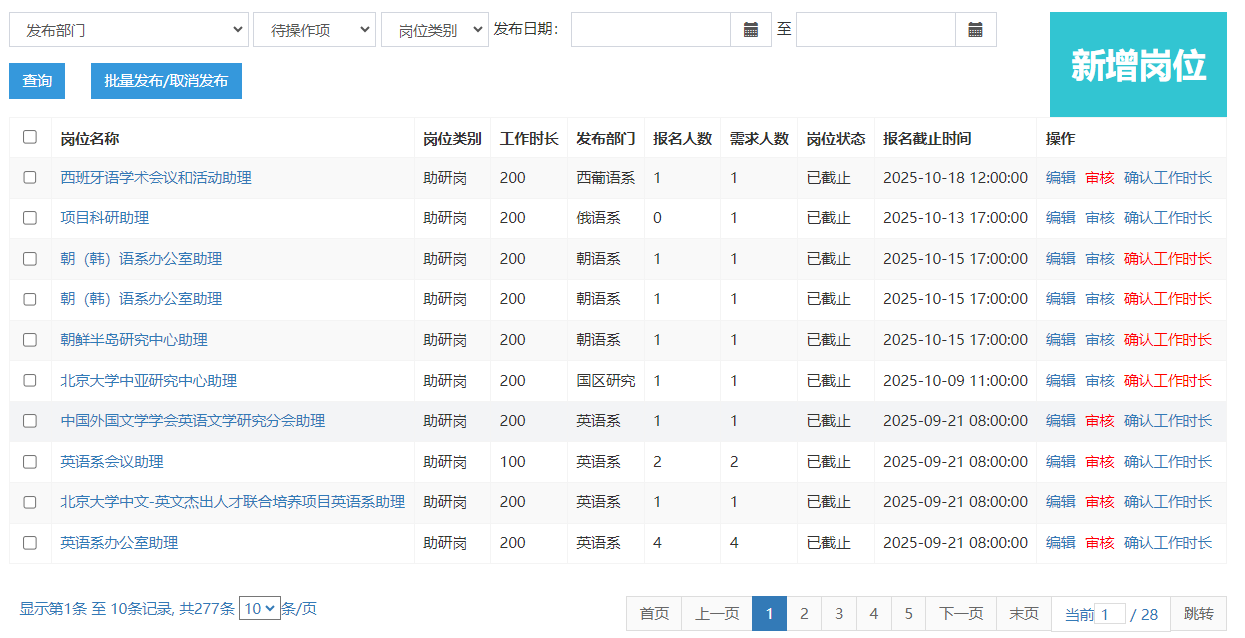Open the end date calendar picker icon
The image size is (1245, 638).
(975, 30)
